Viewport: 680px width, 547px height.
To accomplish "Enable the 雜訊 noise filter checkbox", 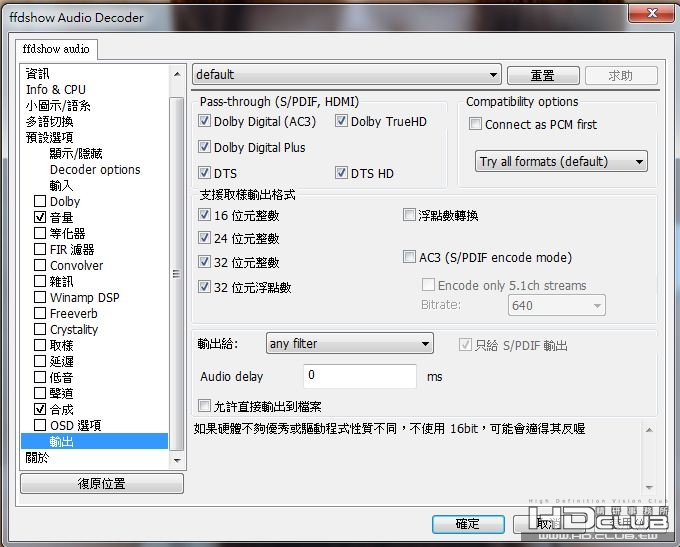I will [40, 281].
